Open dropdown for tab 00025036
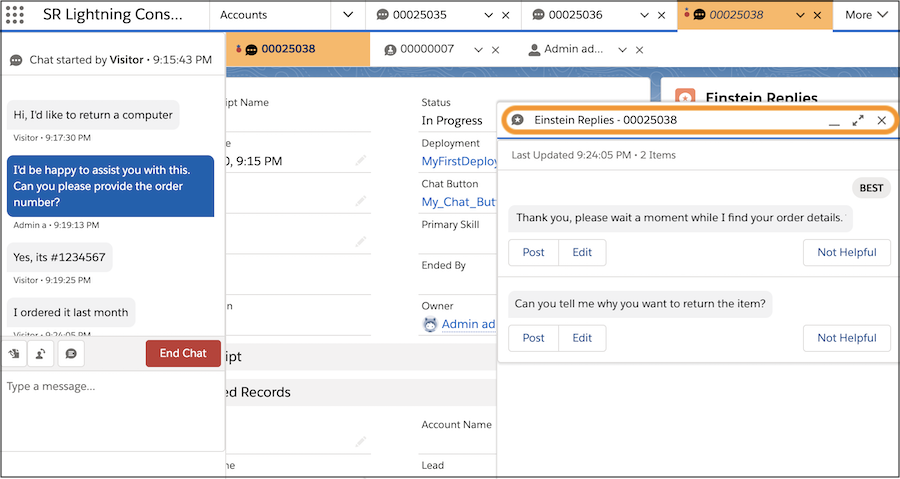This screenshot has height=479, width=900. click(x=645, y=15)
